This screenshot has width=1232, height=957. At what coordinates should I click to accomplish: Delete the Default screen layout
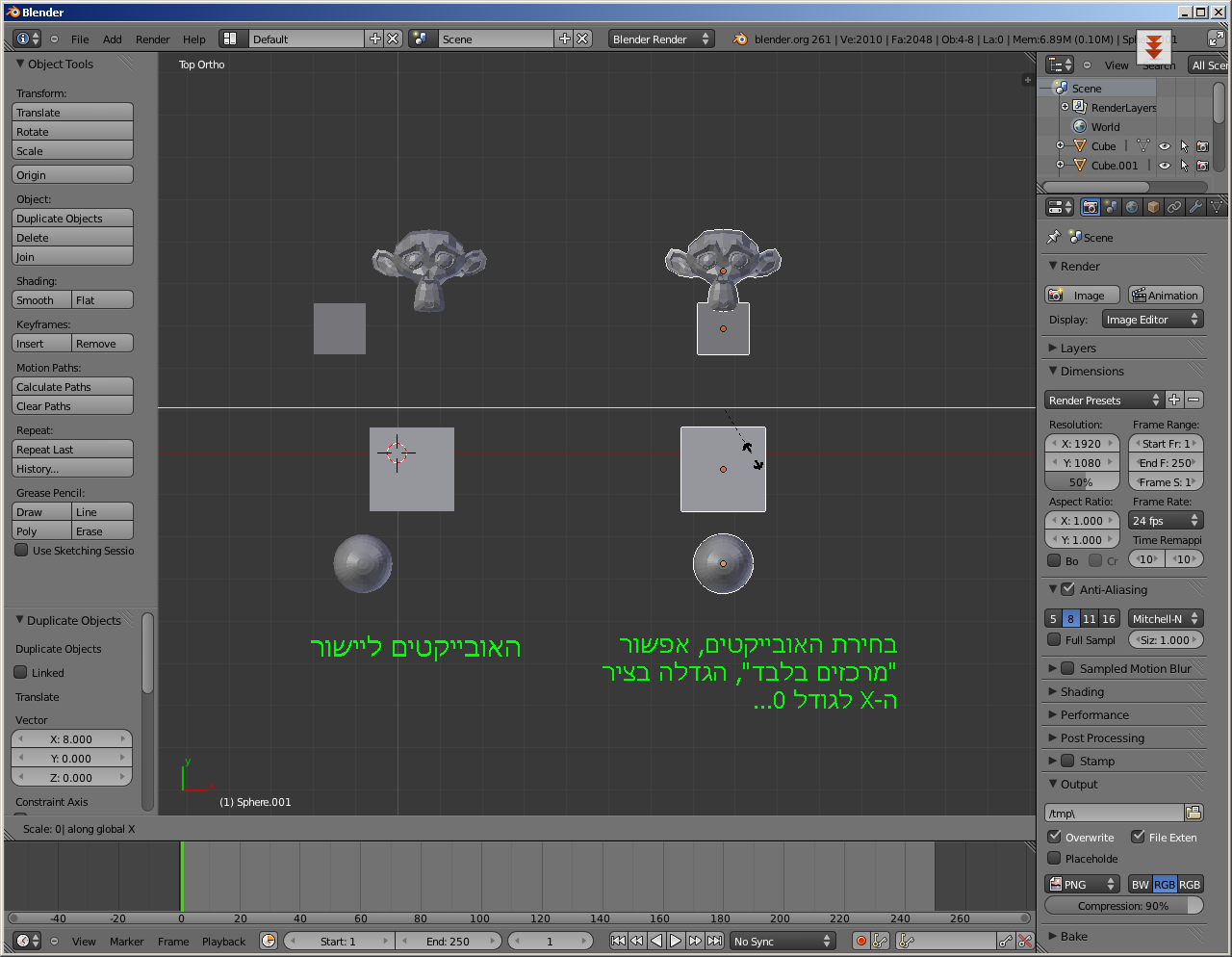(x=393, y=39)
